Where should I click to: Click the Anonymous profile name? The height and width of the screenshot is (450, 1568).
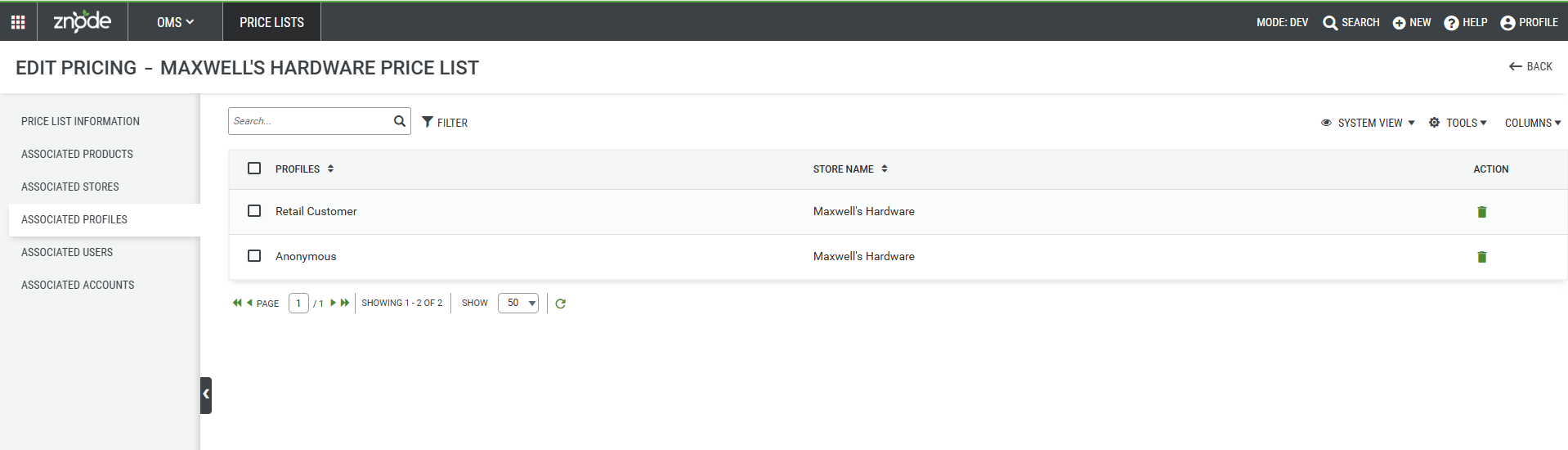pyautogui.click(x=306, y=256)
